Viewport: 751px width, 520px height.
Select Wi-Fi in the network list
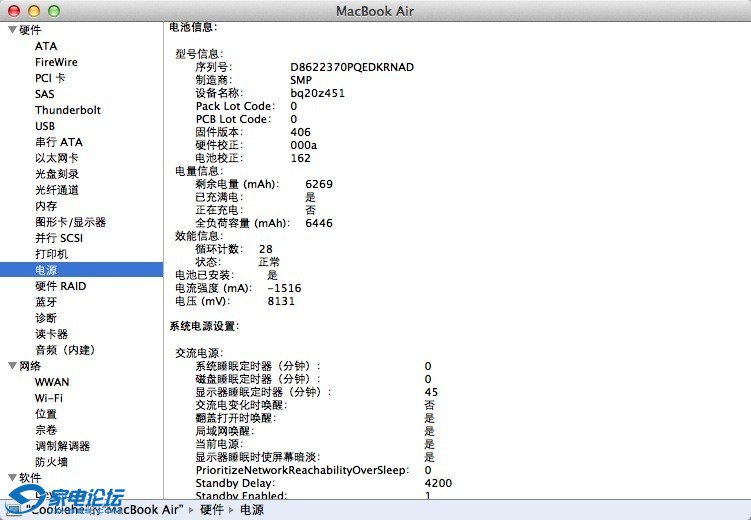click(x=48, y=398)
